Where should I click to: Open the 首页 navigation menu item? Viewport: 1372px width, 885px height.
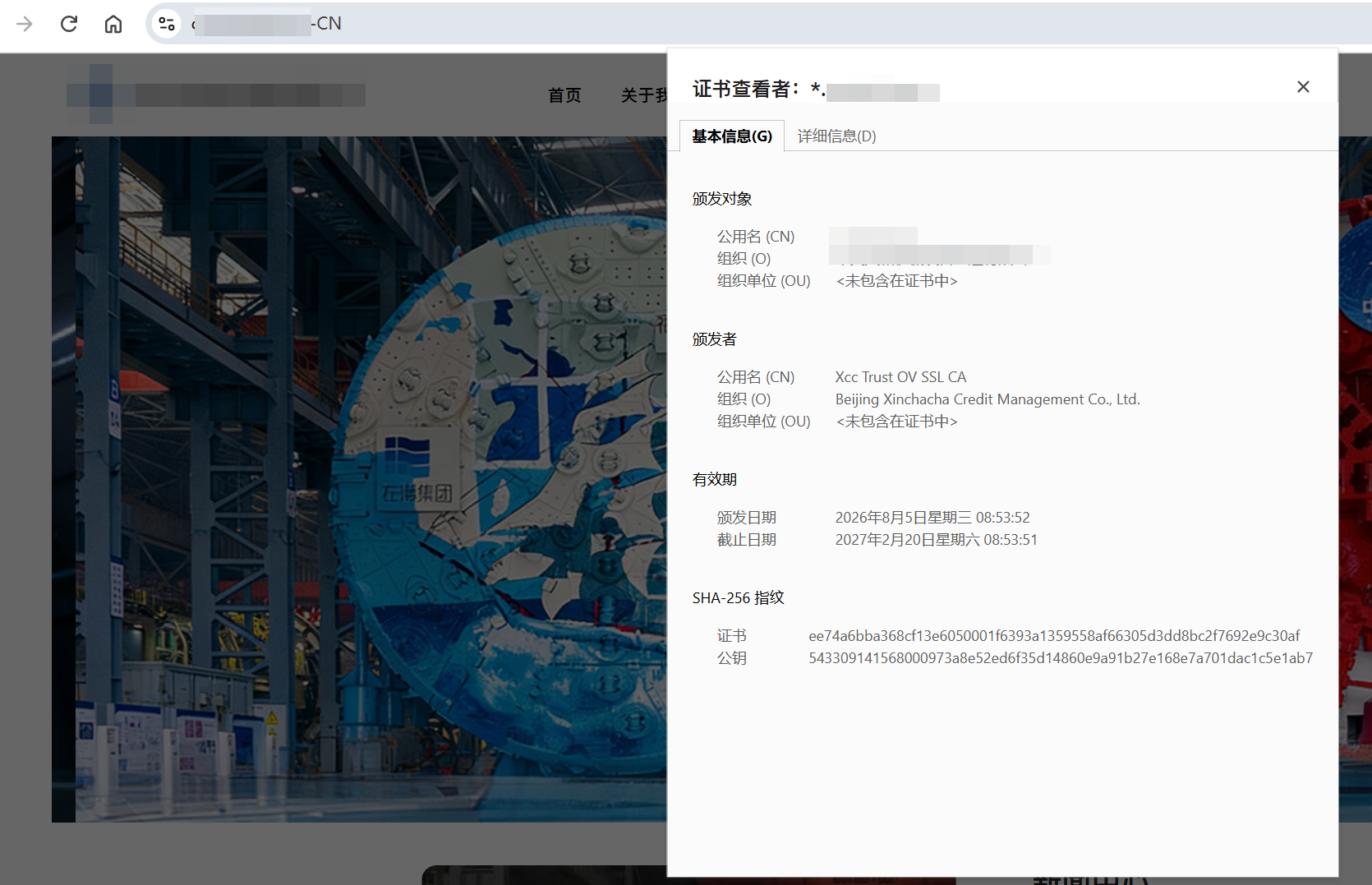(x=564, y=95)
